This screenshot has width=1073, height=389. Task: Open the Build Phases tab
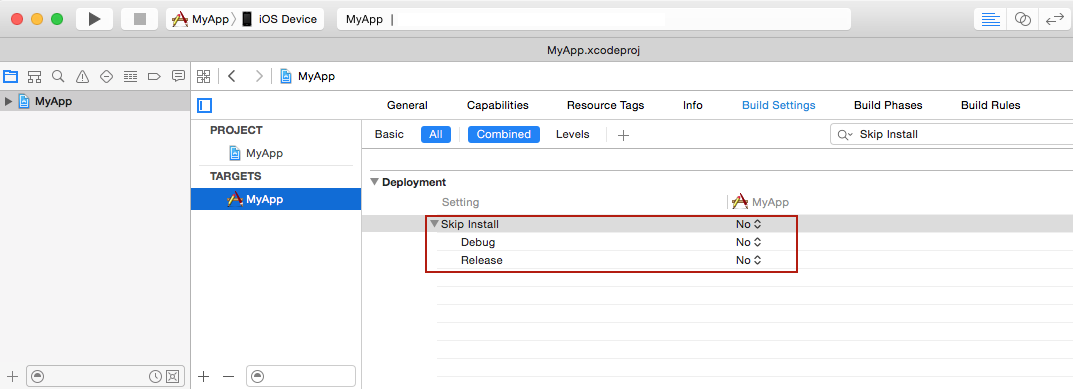[x=888, y=105]
